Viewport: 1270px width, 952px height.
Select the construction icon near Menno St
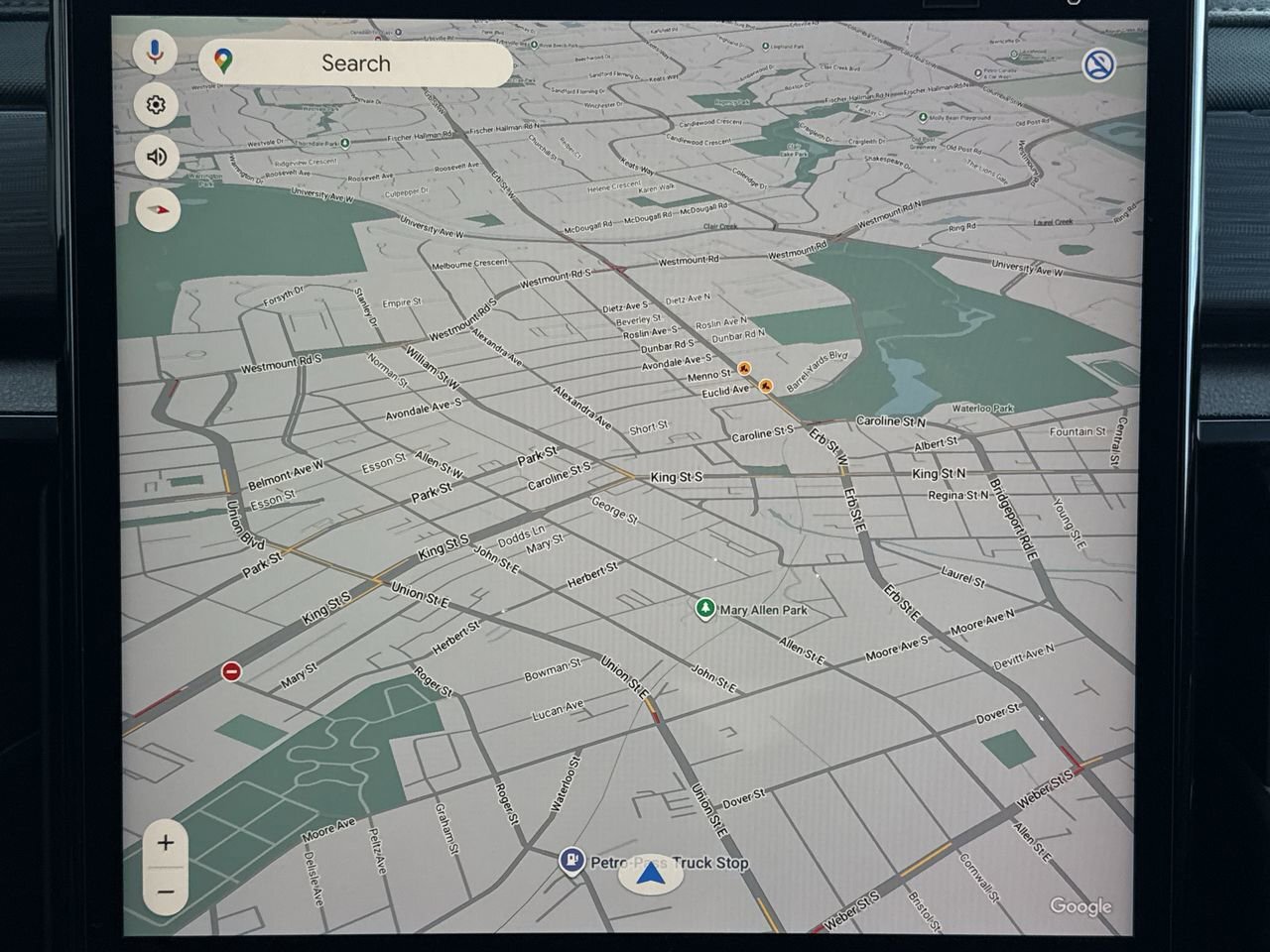[744, 369]
